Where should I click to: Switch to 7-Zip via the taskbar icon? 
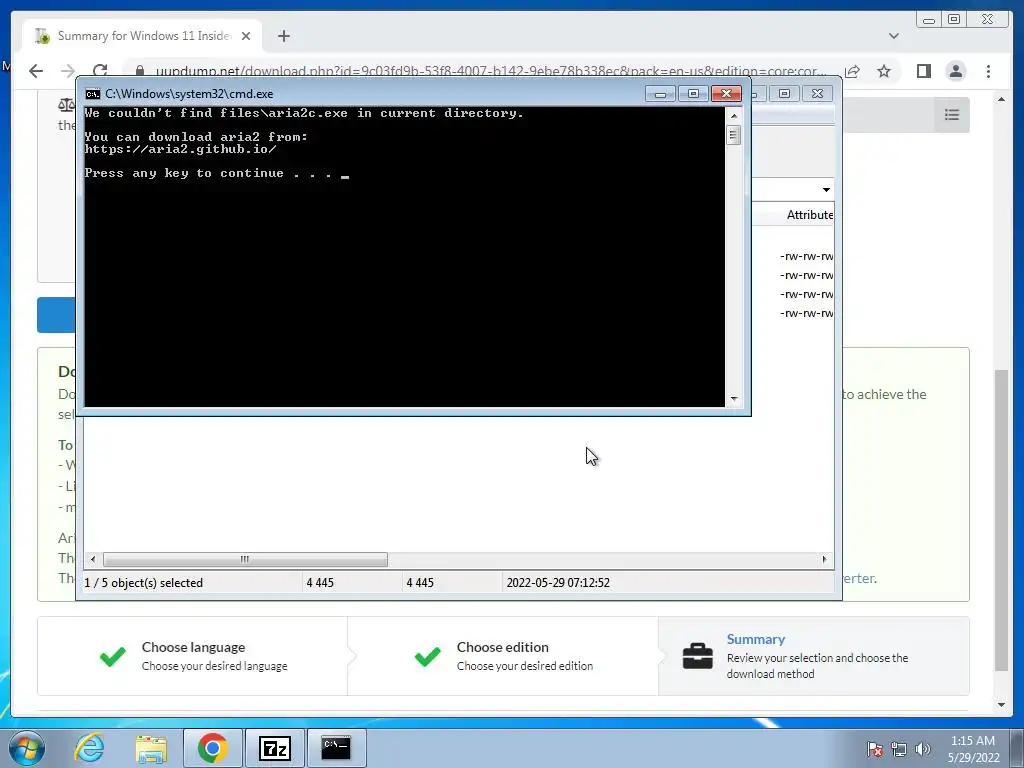[274, 748]
